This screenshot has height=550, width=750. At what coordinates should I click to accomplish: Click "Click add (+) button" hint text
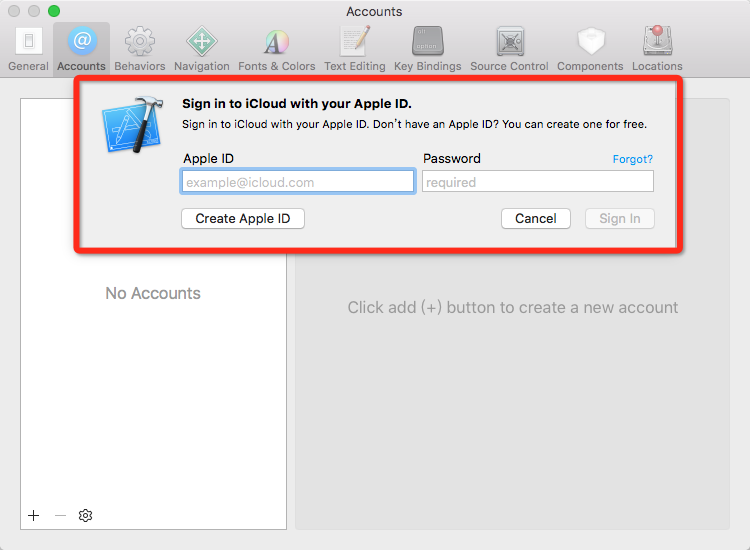pos(513,308)
